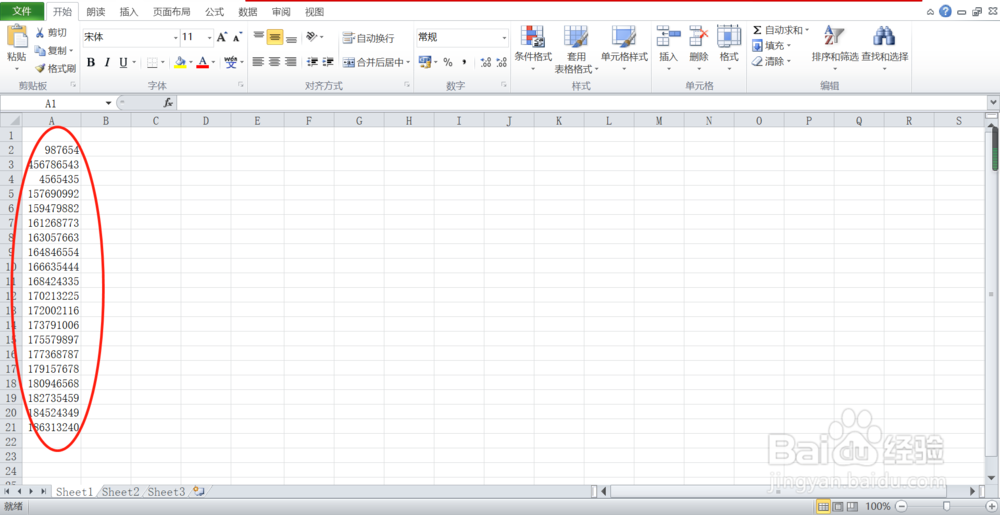Toggle bottom vertical alignment
The image size is (1000, 515).
(291, 37)
